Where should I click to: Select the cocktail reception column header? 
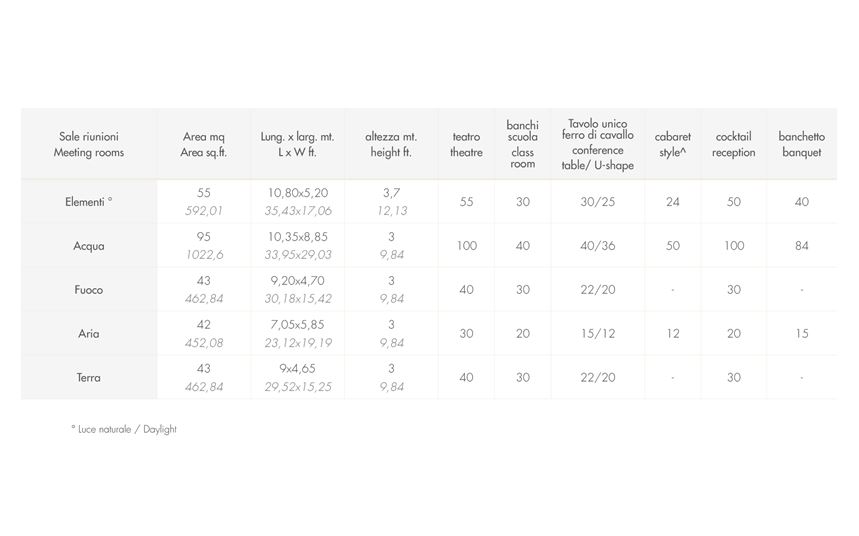point(734,144)
